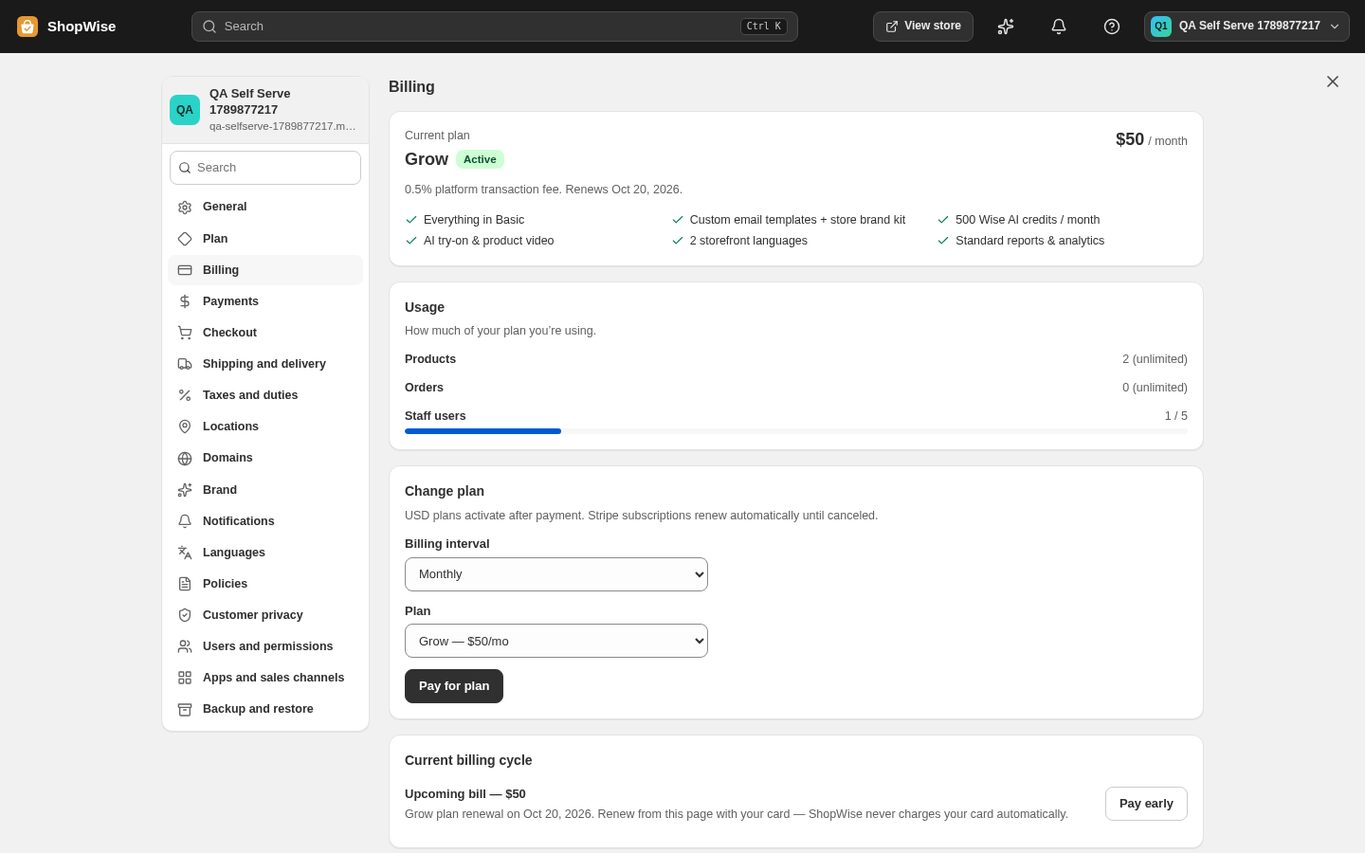
Task: Click the $50 / month price text
Action: pos(1152,140)
